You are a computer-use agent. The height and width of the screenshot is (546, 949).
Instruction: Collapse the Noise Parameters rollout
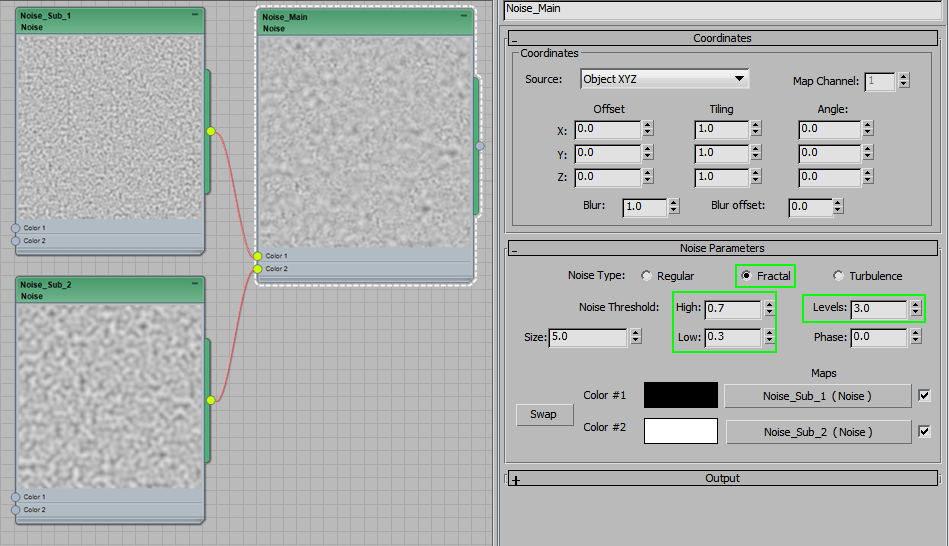[514, 249]
